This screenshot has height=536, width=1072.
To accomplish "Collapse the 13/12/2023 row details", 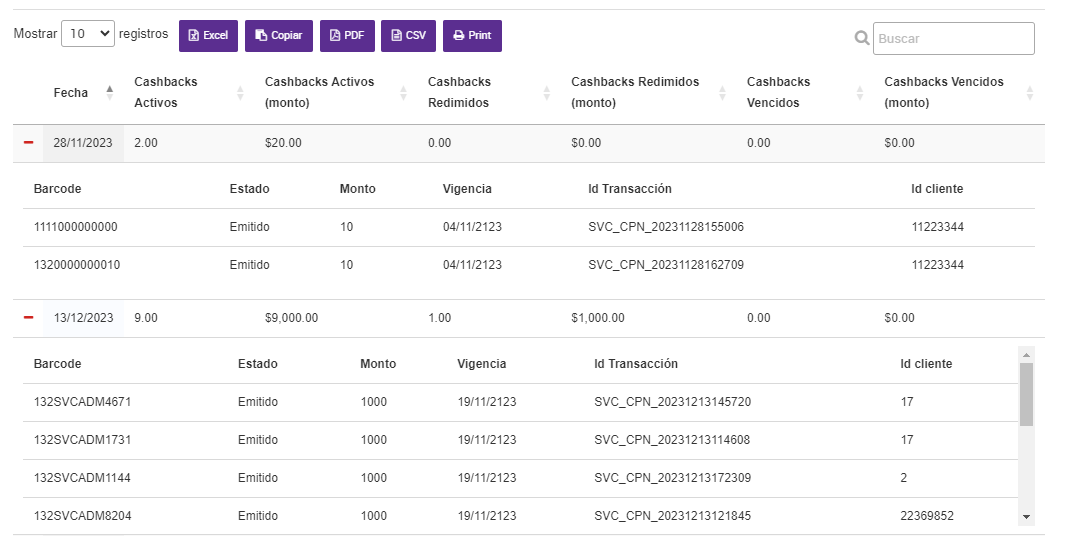I will 28,318.
